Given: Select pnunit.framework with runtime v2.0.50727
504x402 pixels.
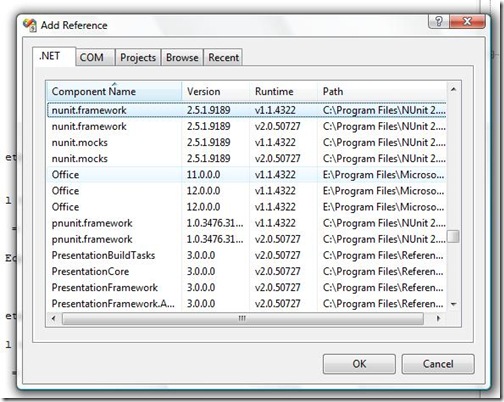Looking at the screenshot, I should 247,239.
